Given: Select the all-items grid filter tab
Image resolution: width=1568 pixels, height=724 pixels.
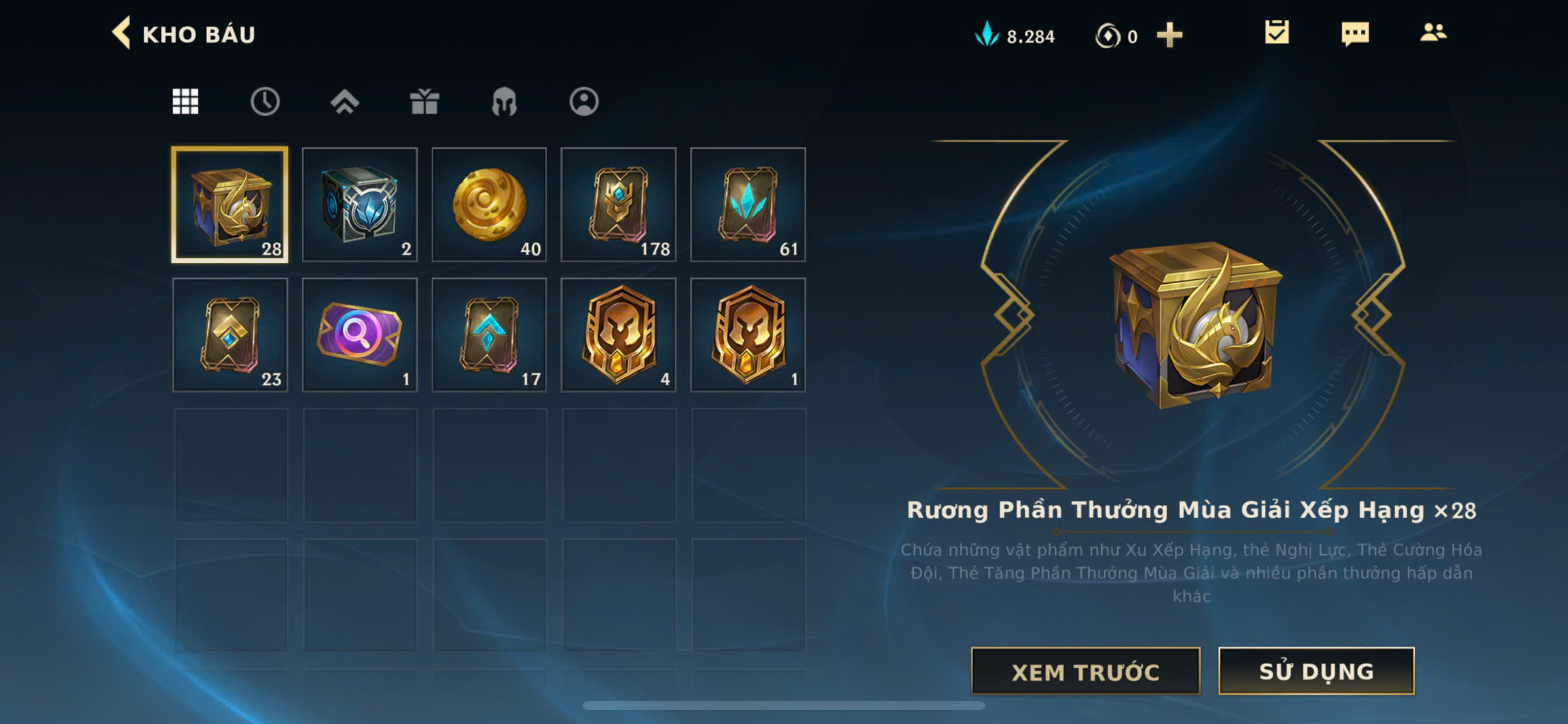Looking at the screenshot, I should (185, 101).
